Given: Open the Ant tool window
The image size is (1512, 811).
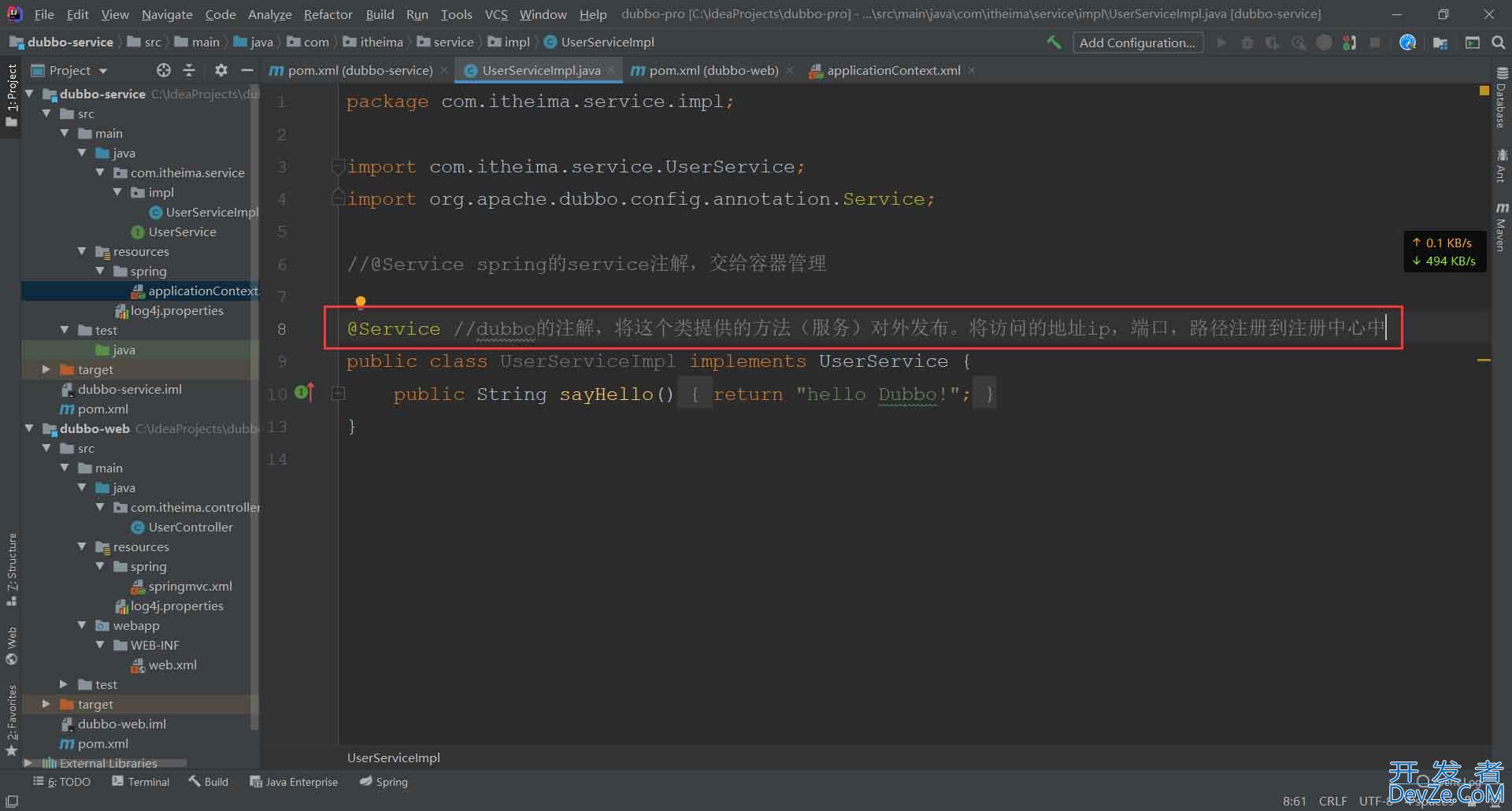Looking at the screenshot, I should click(x=1502, y=165).
